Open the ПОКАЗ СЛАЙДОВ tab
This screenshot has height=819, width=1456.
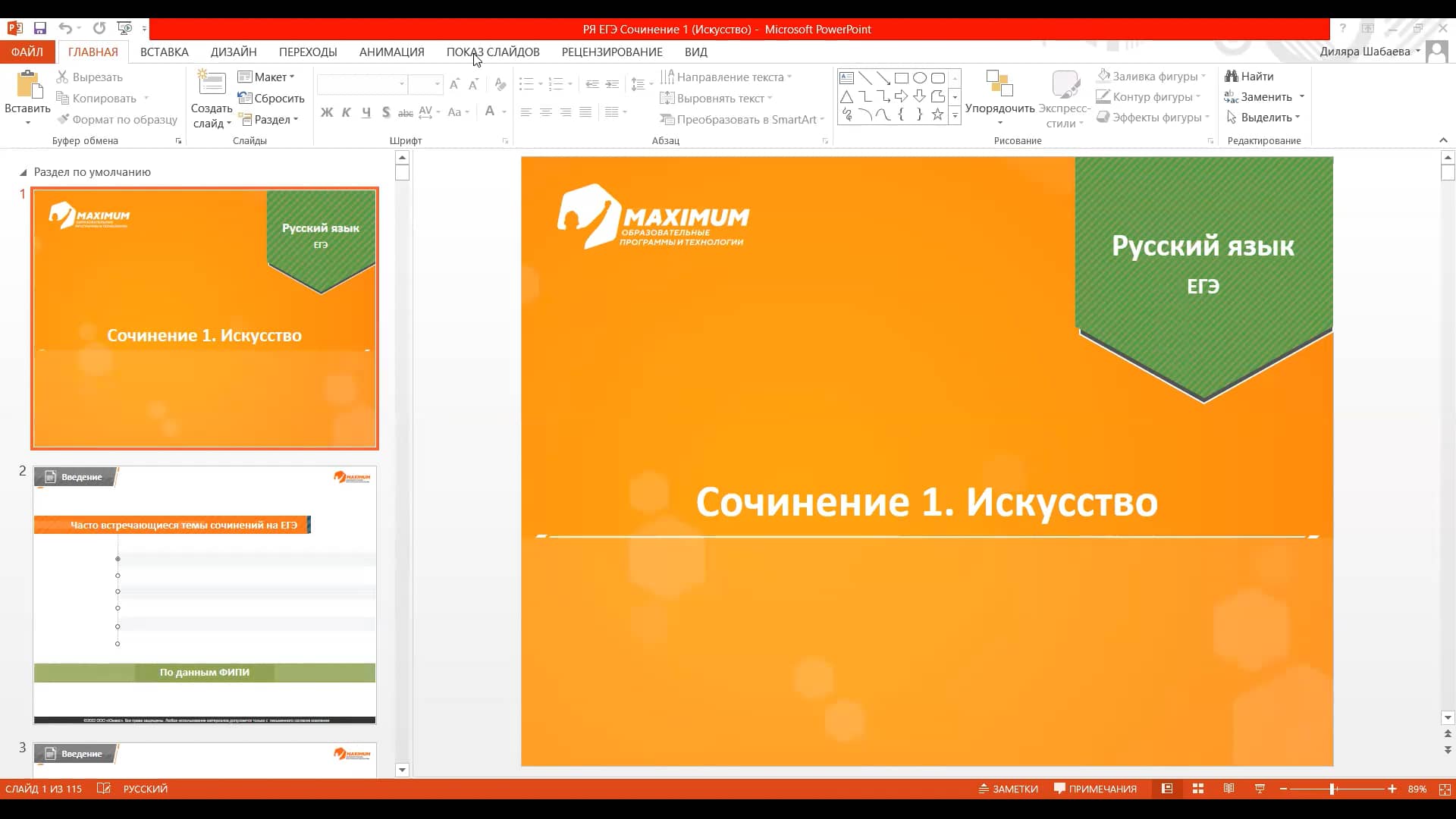[x=493, y=52]
